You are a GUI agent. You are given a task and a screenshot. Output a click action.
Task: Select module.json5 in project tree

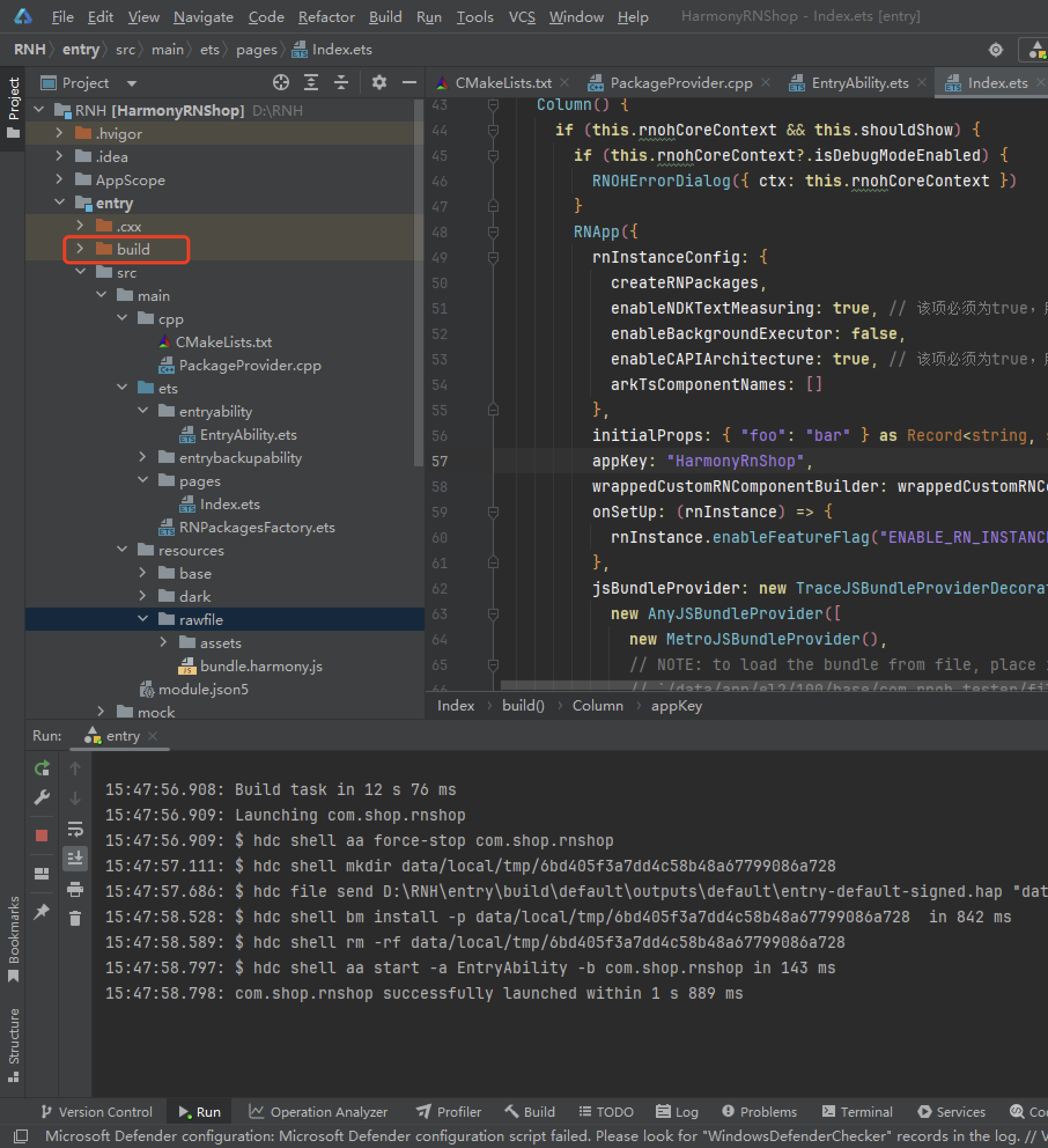tap(194, 689)
